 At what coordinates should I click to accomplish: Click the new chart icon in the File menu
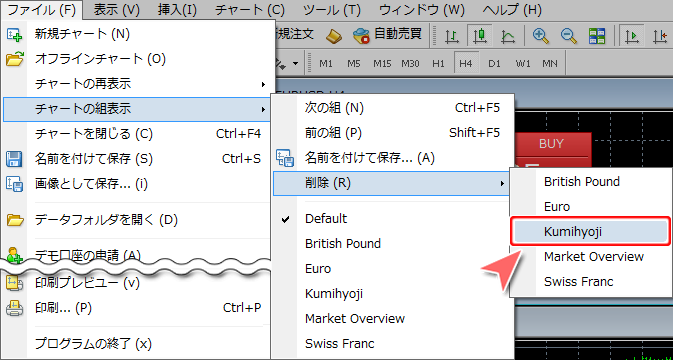14,34
